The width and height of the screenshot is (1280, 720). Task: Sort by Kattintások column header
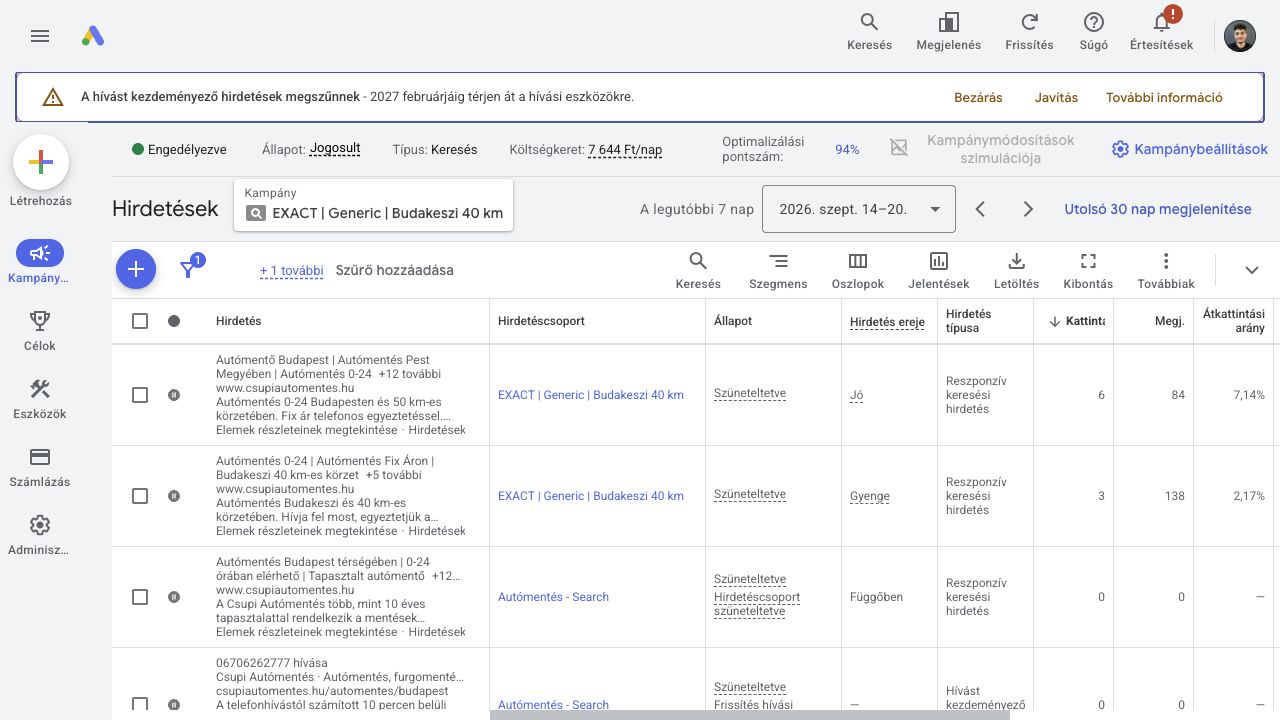(x=1075, y=321)
